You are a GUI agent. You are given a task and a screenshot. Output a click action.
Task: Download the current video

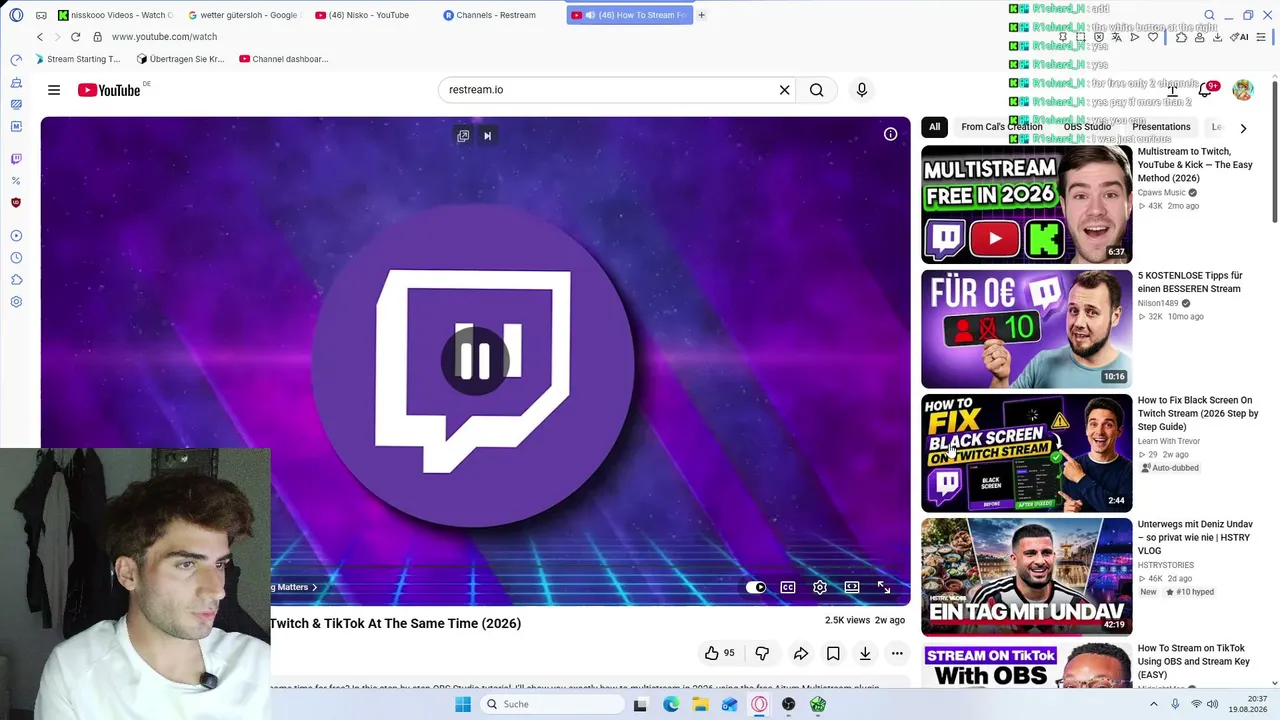(x=865, y=653)
